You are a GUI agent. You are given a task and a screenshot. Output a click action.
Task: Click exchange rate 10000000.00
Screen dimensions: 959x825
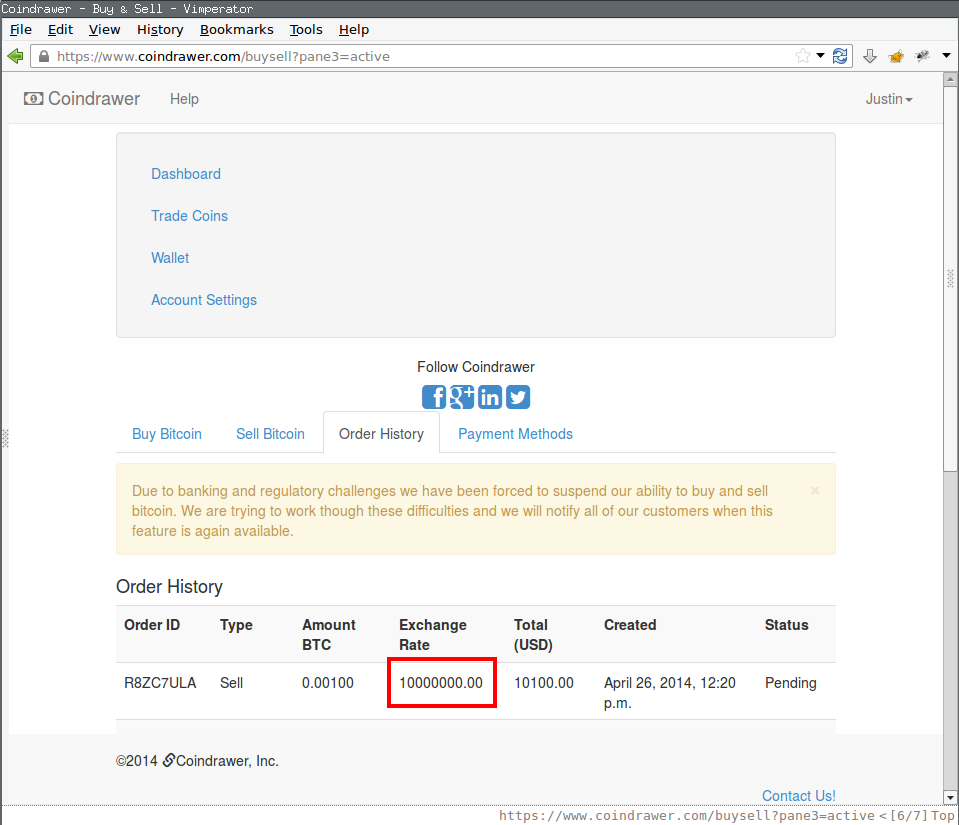tap(441, 683)
